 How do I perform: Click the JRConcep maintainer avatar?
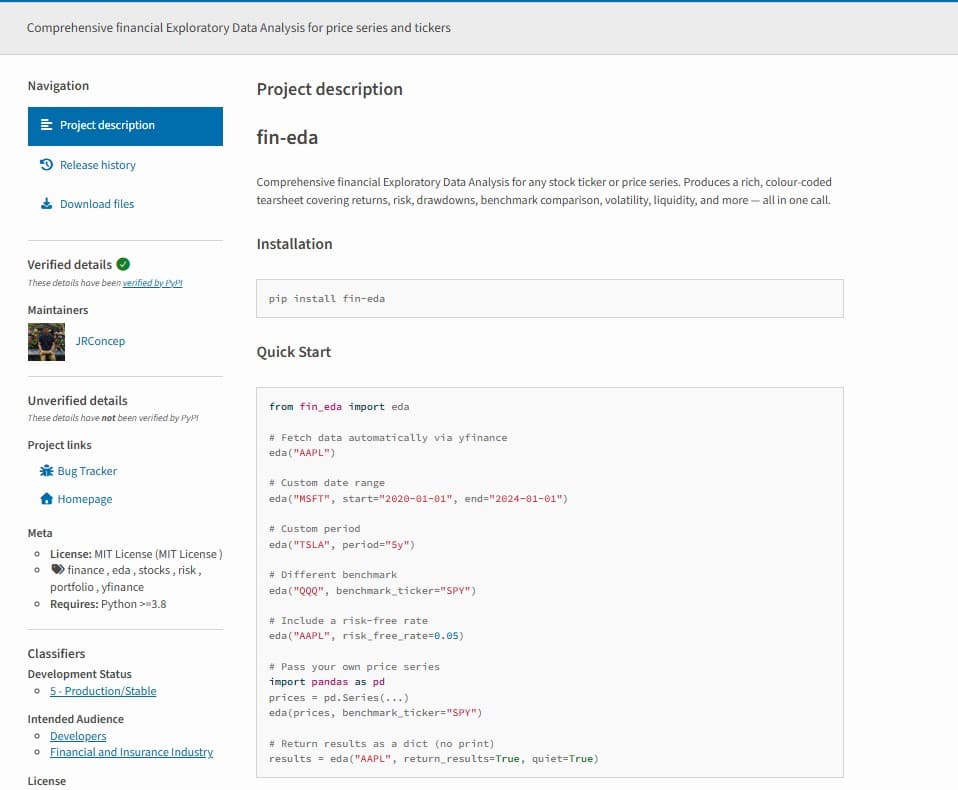(46, 342)
